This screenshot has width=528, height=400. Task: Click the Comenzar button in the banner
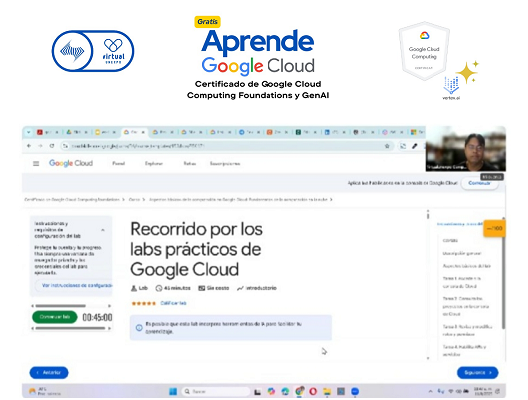coord(479,183)
